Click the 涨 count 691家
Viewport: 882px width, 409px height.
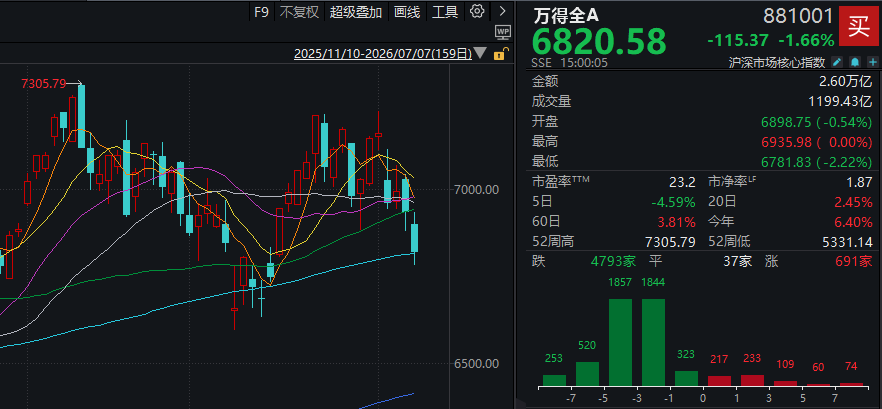[x=852, y=261]
